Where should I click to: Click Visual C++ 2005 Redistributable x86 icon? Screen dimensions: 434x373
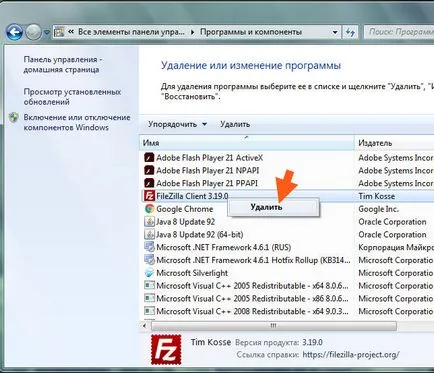[x=149, y=298]
